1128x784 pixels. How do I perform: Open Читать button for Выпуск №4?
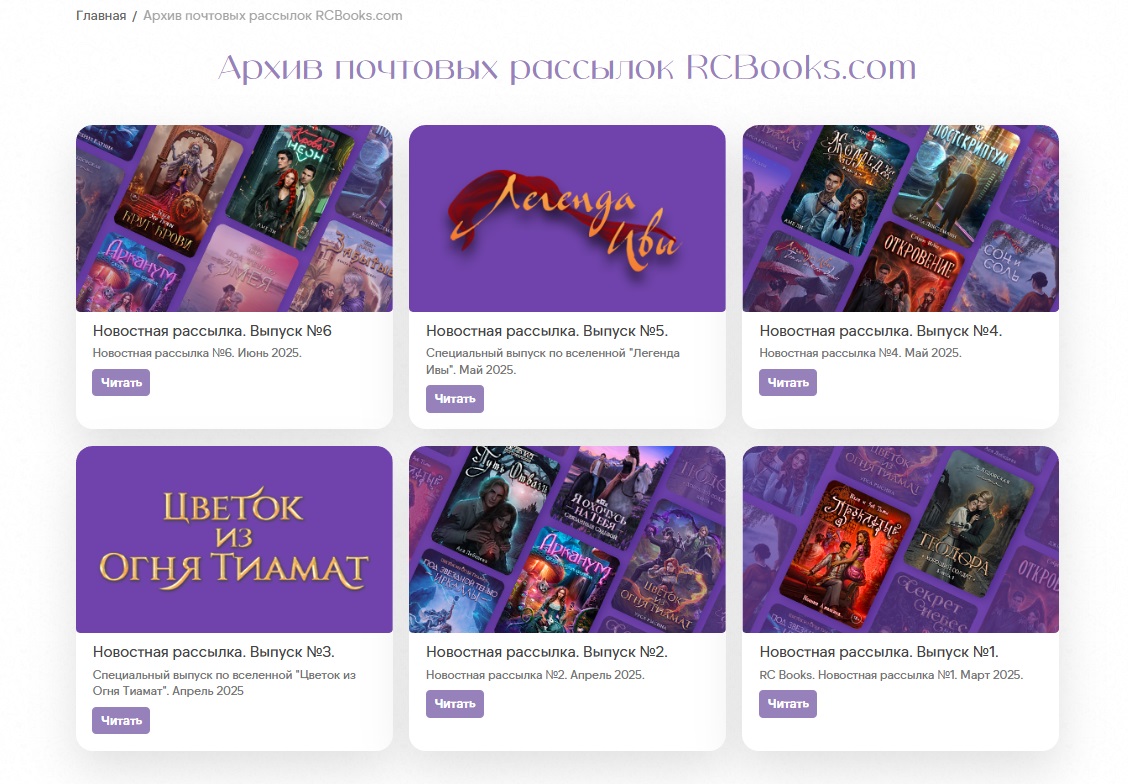coord(788,383)
